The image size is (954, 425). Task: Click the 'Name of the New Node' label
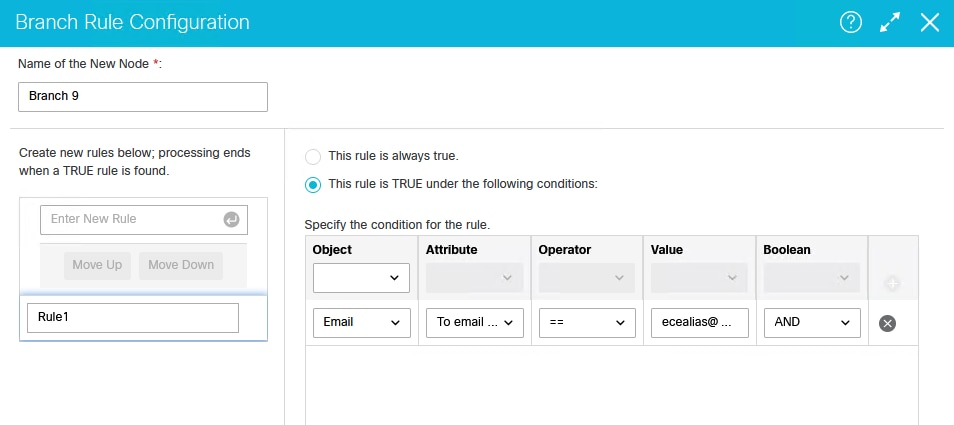[90, 64]
